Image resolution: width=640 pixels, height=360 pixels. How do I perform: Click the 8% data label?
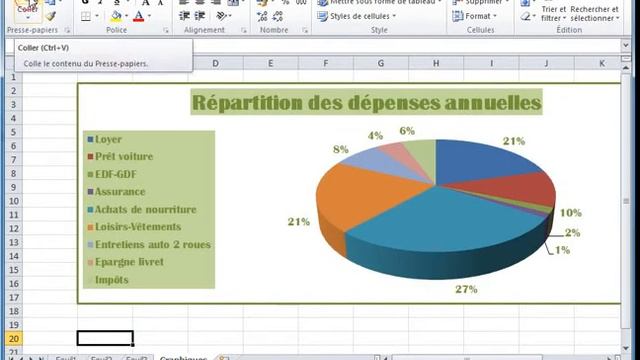340,149
